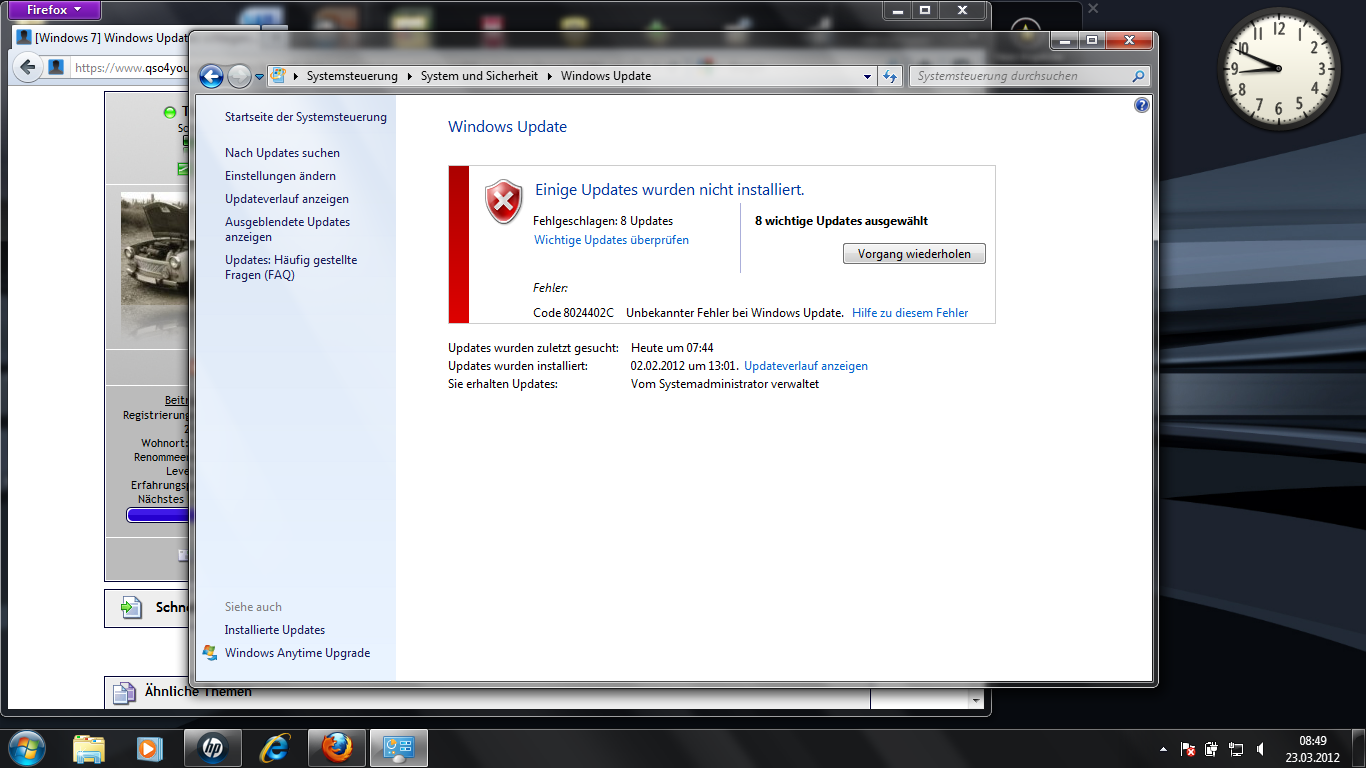Click 'Wichtige Updates überprüfen' link
Screen dimensions: 1366x768
point(611,240)
